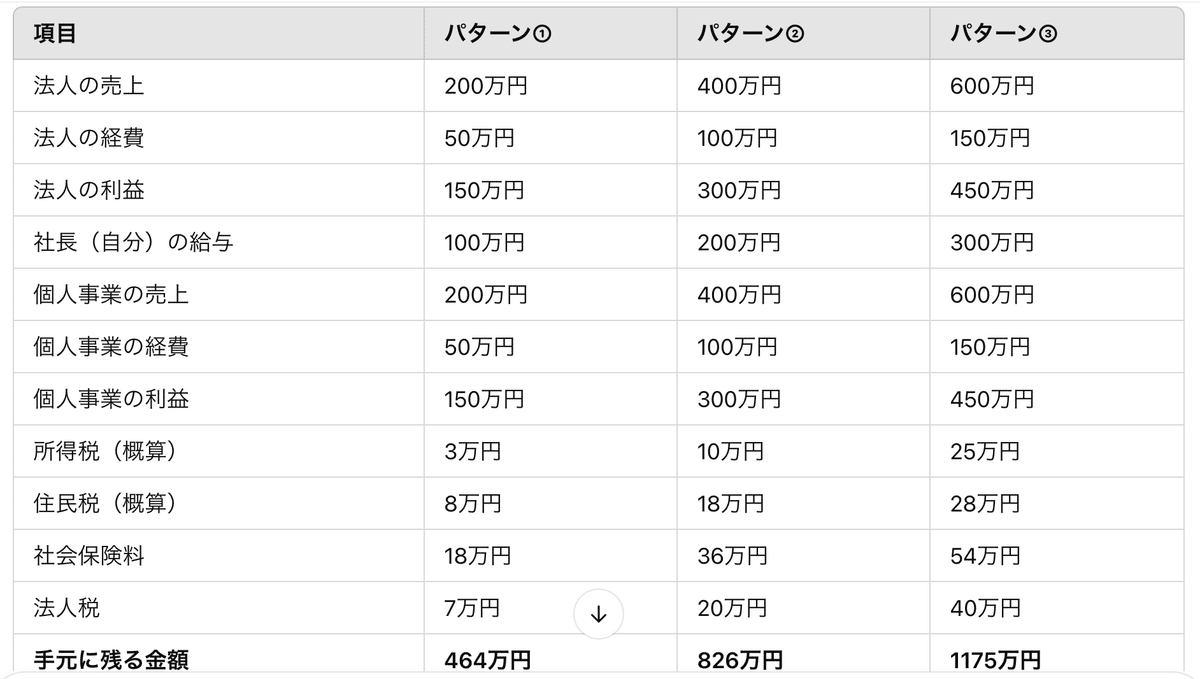Click the 1175万円 total cell

coord(995,659)
